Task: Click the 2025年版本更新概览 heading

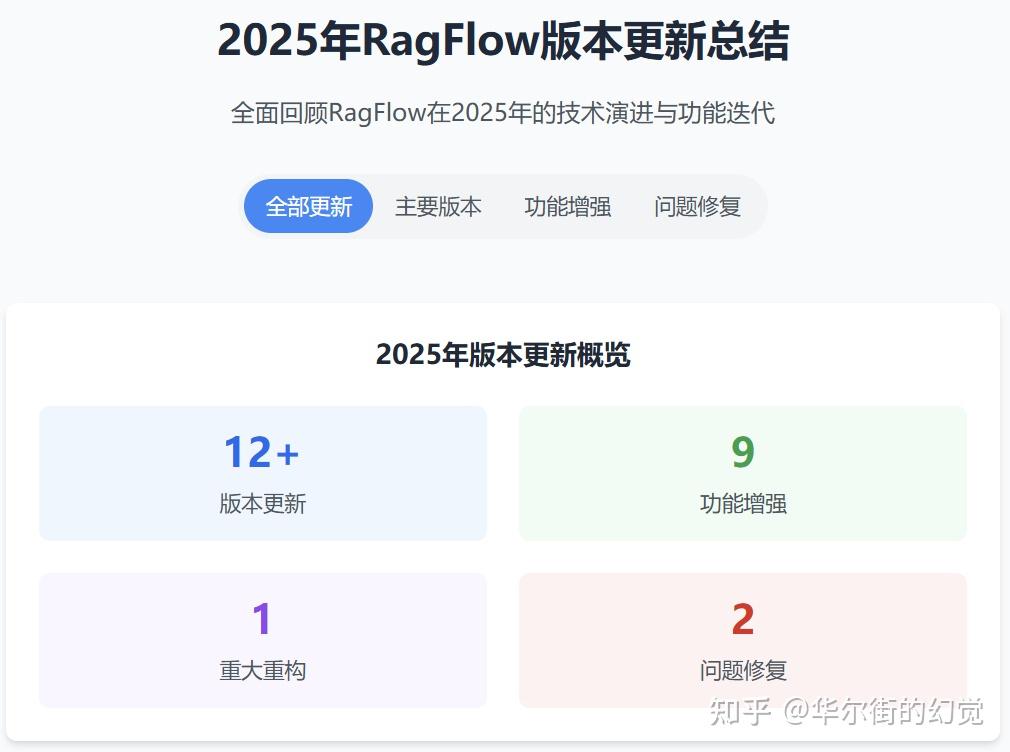Action: (502, 356)
